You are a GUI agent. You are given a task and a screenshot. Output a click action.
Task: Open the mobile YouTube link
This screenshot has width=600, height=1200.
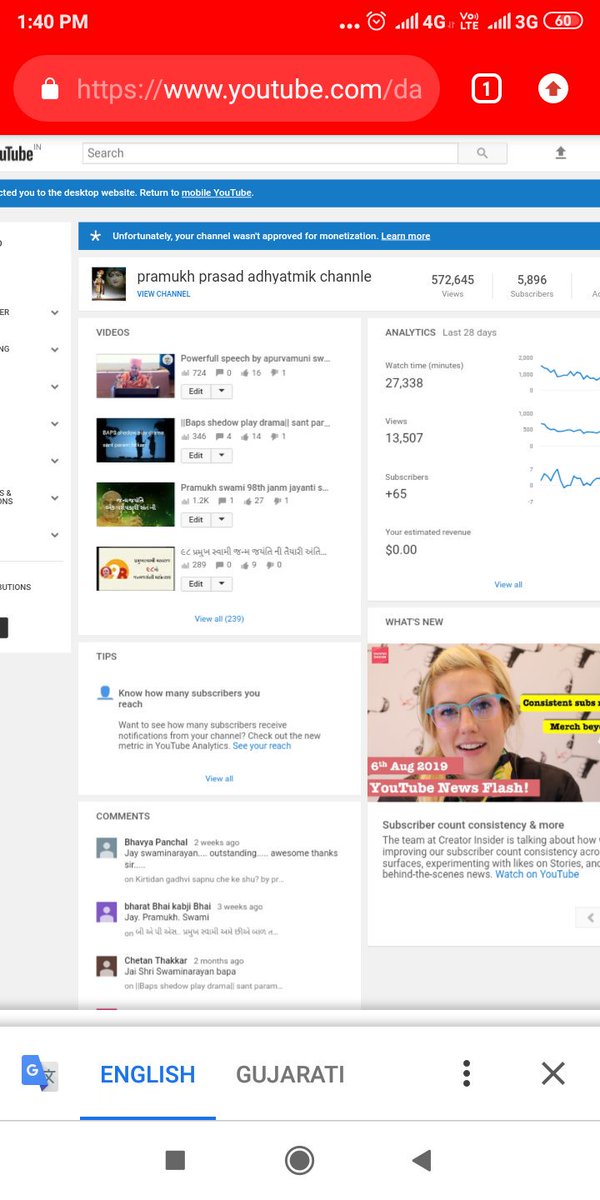tap(217, 192)
